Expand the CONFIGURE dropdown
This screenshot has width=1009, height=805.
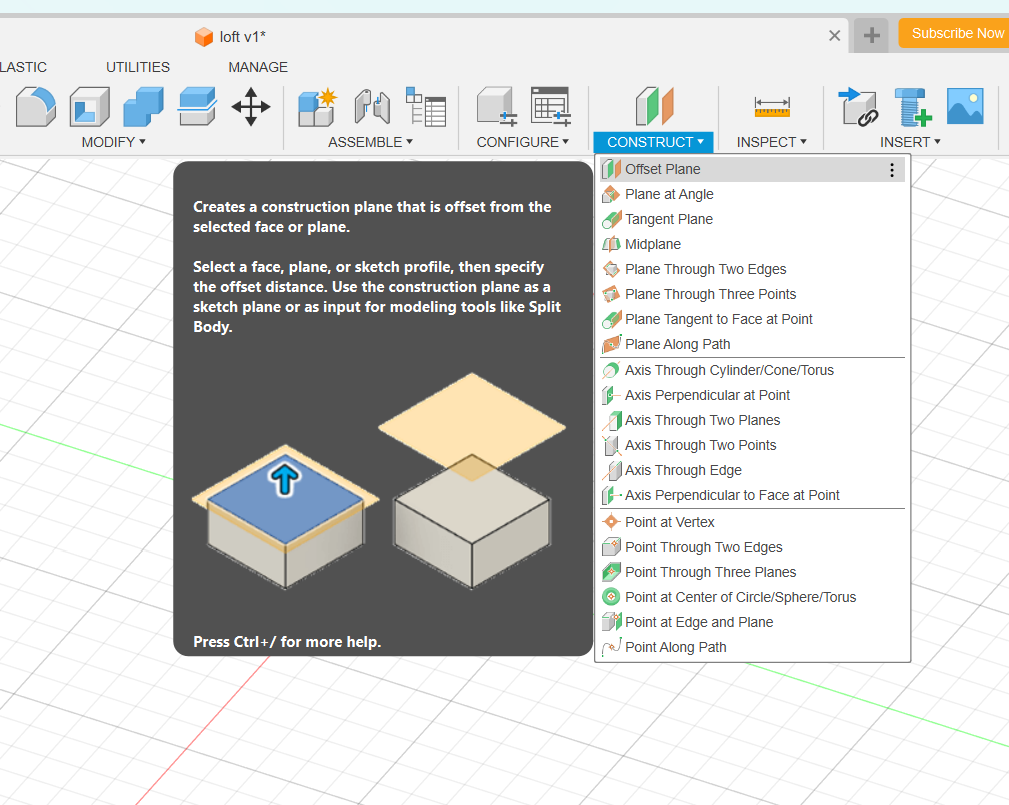523,142
